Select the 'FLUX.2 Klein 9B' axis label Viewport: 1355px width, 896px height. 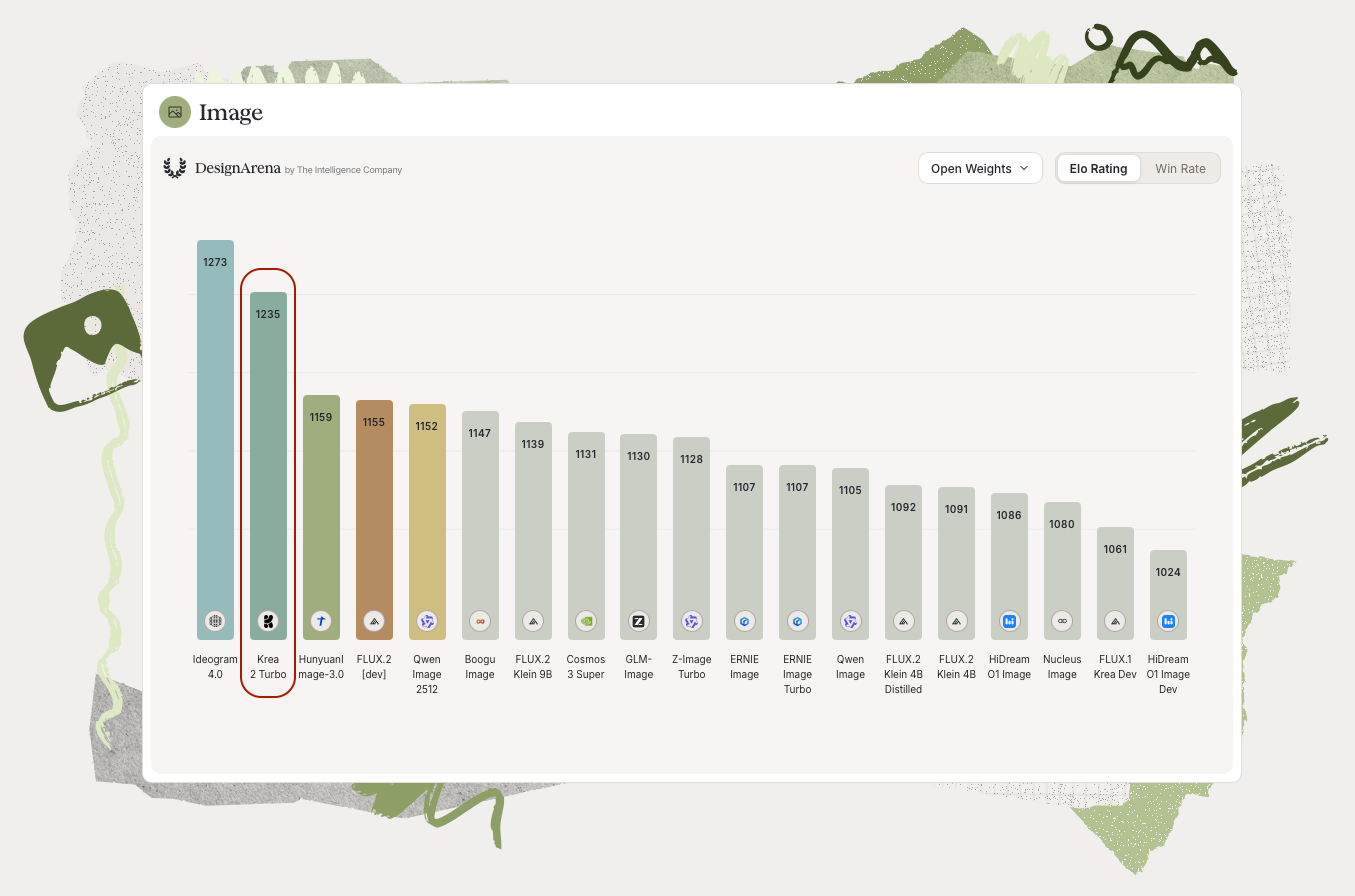(x=533, y=667)
